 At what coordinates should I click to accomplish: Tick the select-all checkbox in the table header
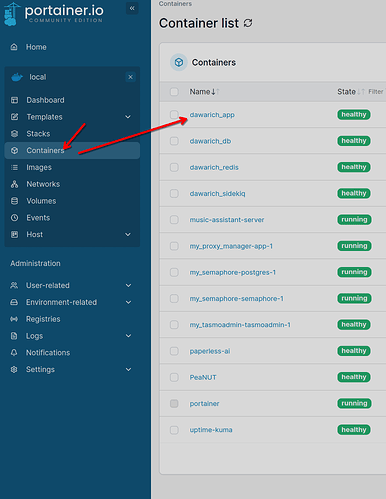pyautogui.click(x=174, y=92)
